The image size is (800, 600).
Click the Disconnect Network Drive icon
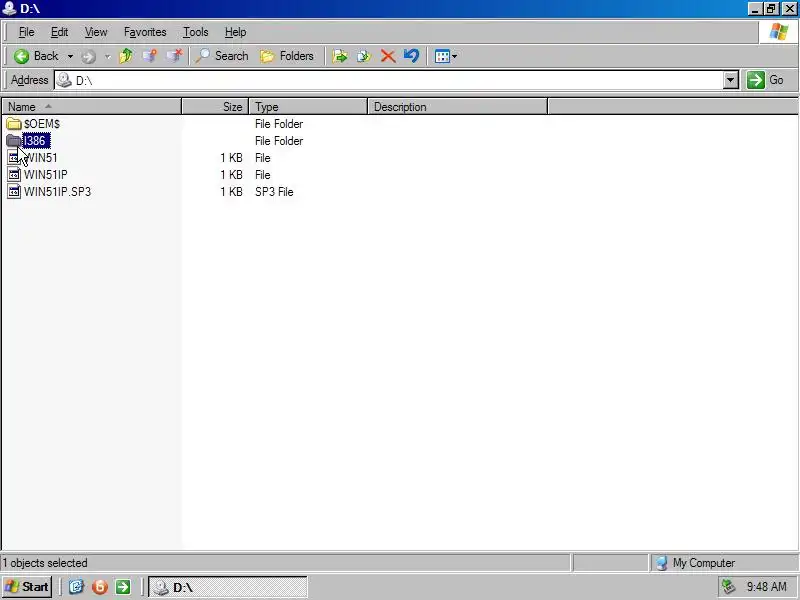coord(174,56)
